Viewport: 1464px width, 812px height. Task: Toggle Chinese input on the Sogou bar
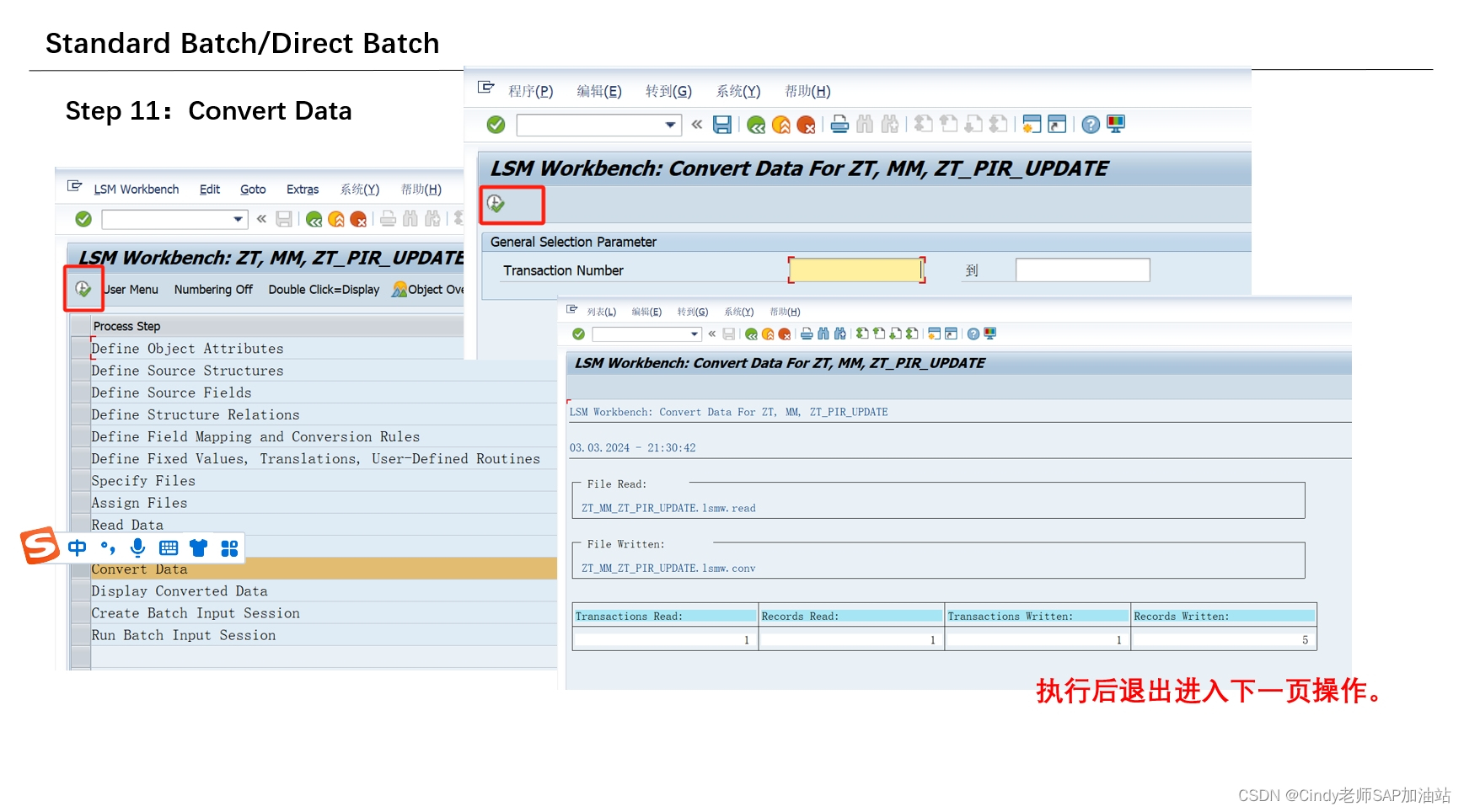pyautogui.click(x=77, y=548)
